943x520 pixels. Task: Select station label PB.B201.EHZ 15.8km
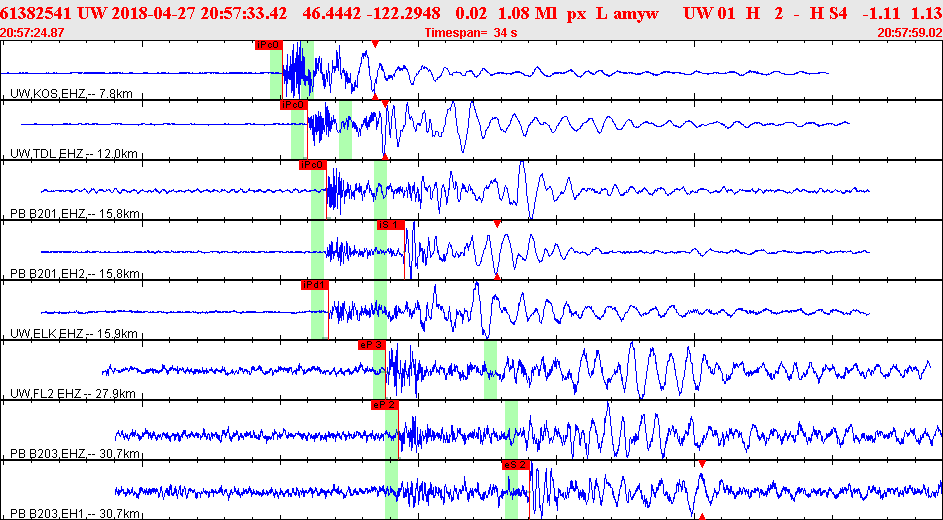click(x=75, y=214)
